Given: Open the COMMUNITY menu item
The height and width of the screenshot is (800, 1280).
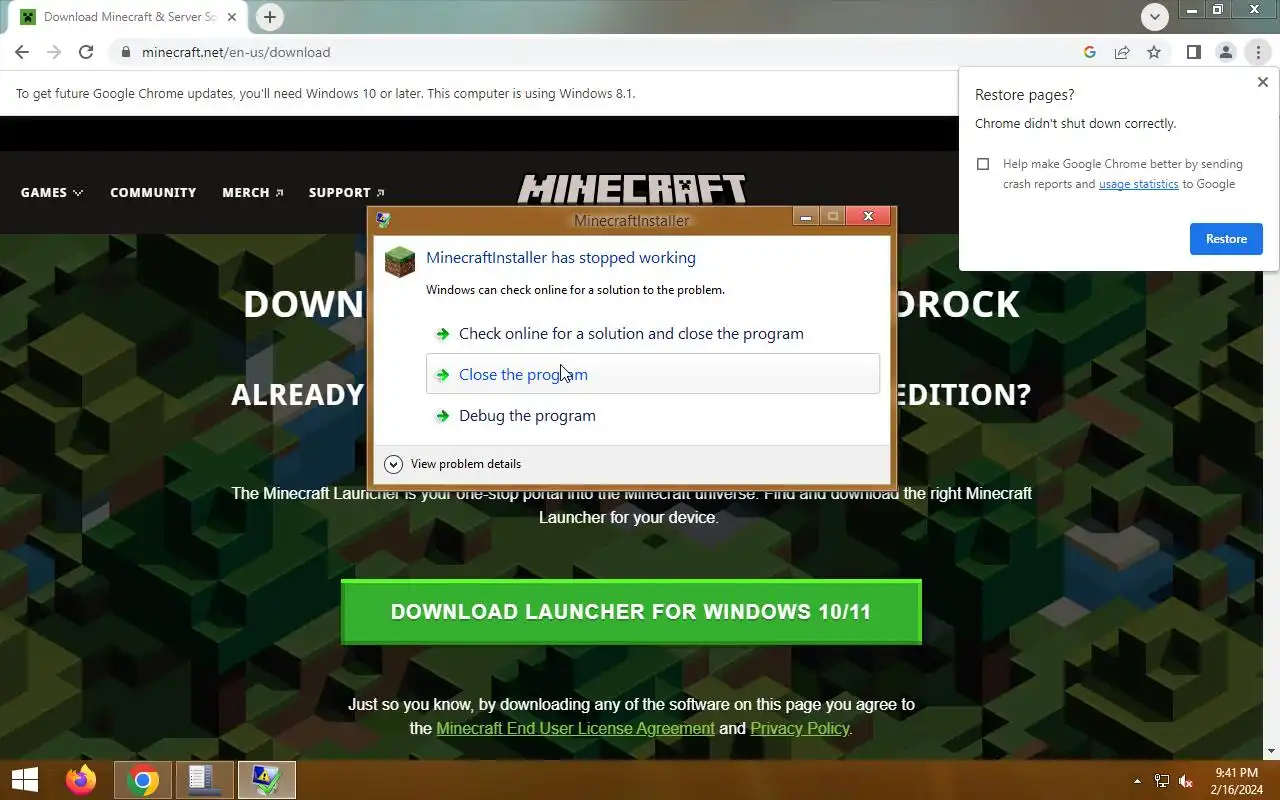Looking at the screenshot, I should pyautogui.click(x=153, y=192).
